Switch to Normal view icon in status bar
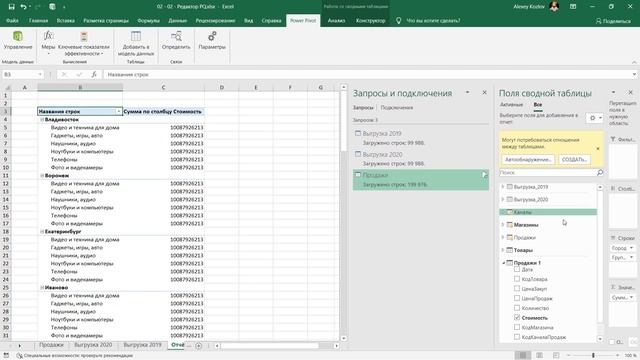 [x=522, y=355]
